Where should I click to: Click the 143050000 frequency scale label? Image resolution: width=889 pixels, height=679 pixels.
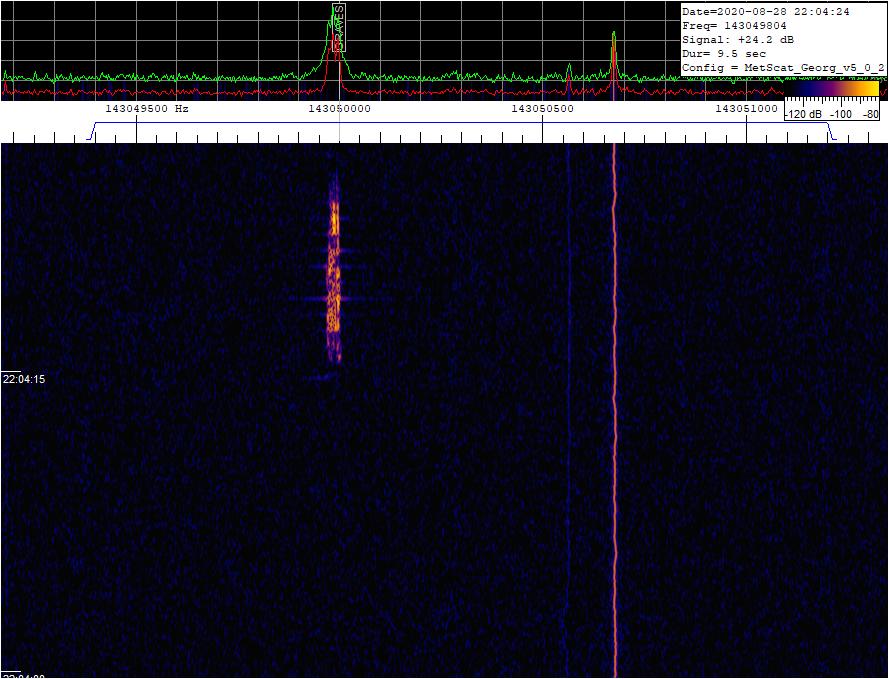point(339,109)
